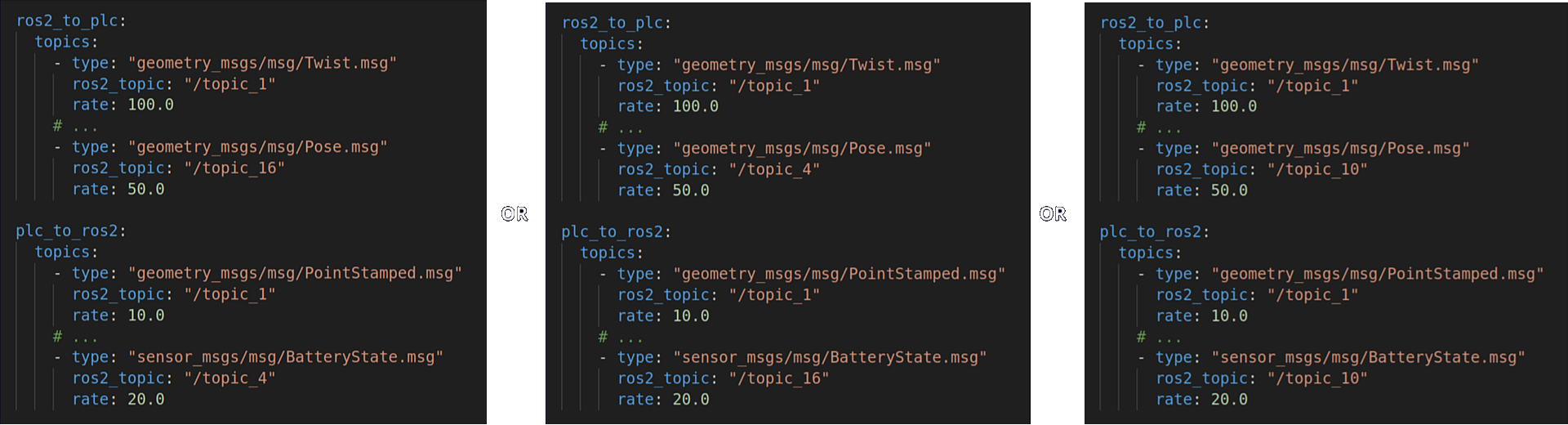Viewport: 1568px width, 425px height.
Task: Click "/topic_4" string in the left code panel
Action: 229,378
